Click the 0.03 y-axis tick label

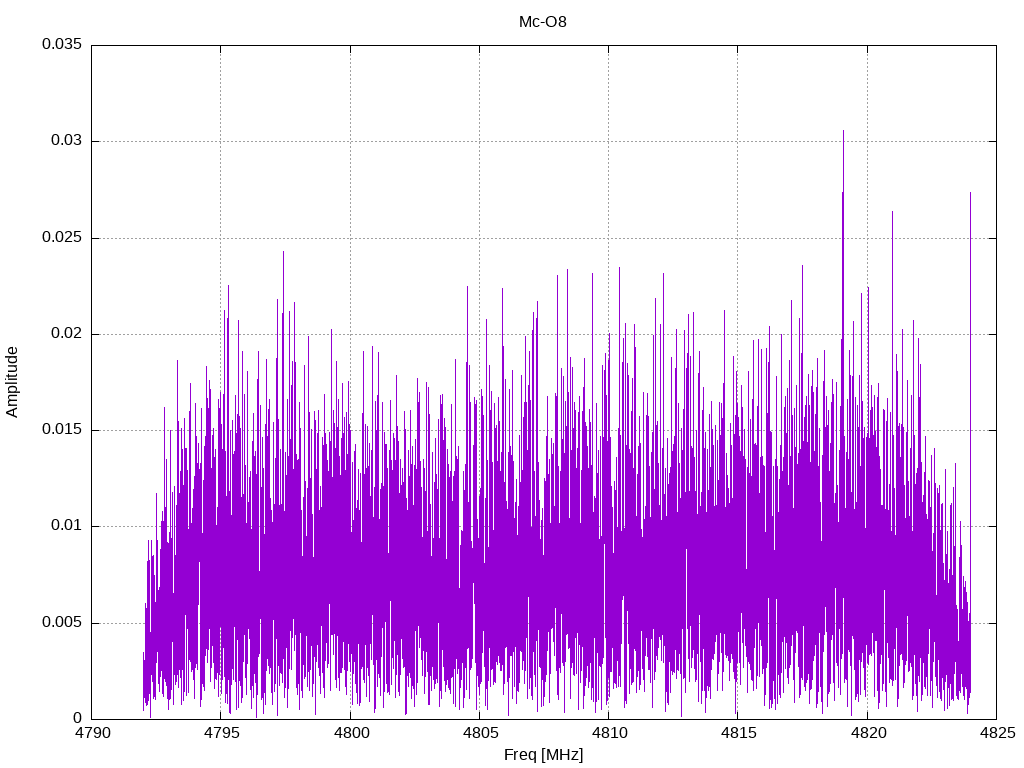pos(65,141)
